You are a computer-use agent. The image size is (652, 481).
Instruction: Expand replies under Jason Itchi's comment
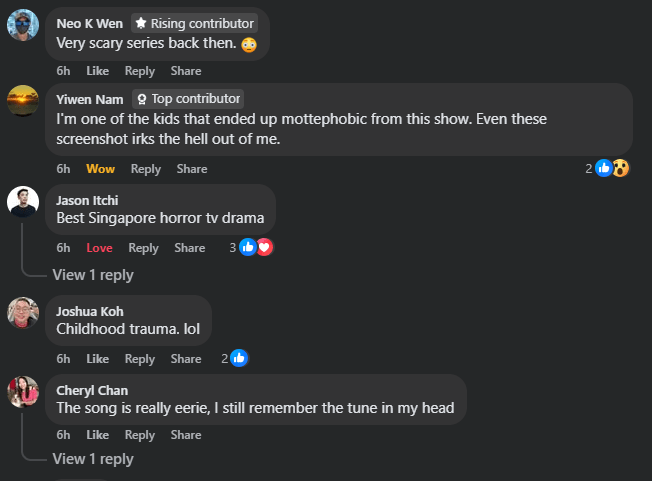coord(92,275)
